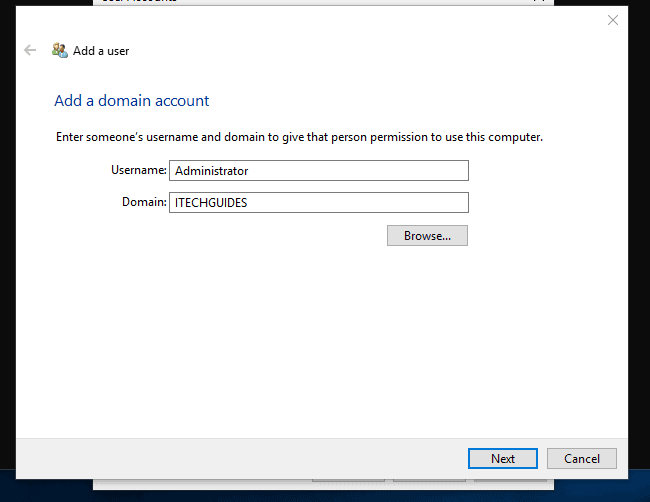Viewport: 650px width, 502px height.
Task: Open the Browse... dialog for domain accounts
Action: tap(427, 236)
